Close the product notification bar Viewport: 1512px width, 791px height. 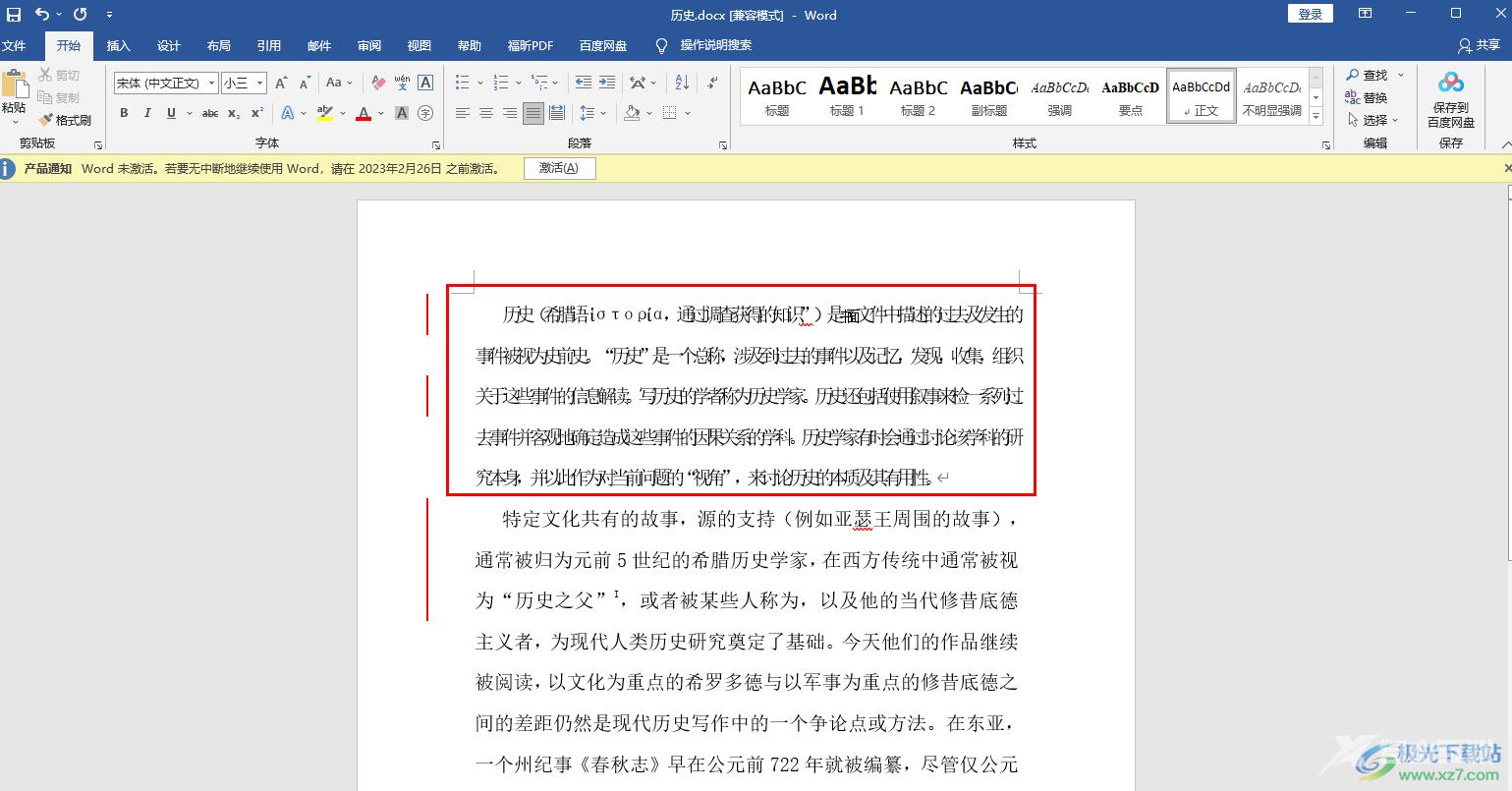tap(1507, 168)
